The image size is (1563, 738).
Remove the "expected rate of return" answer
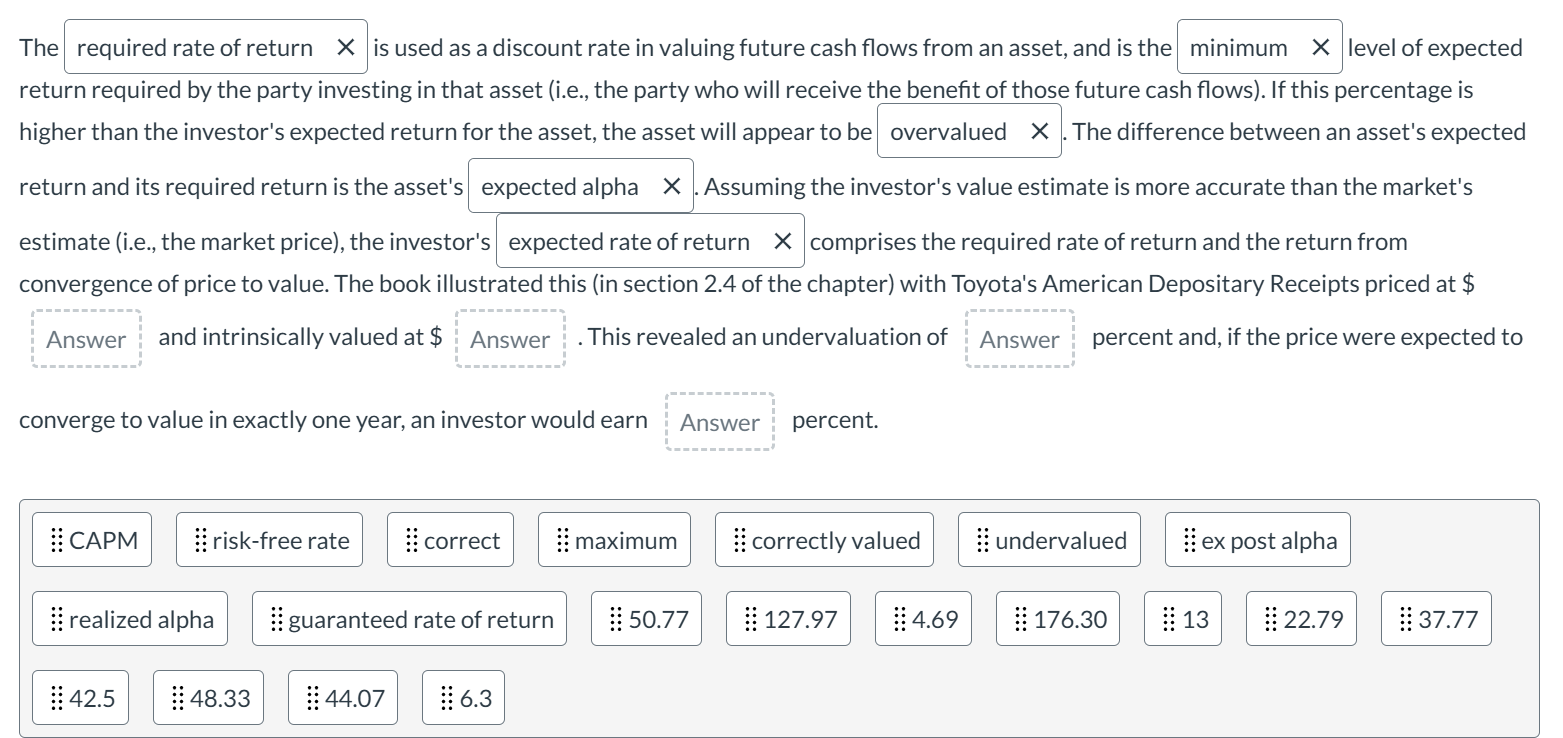783,240
